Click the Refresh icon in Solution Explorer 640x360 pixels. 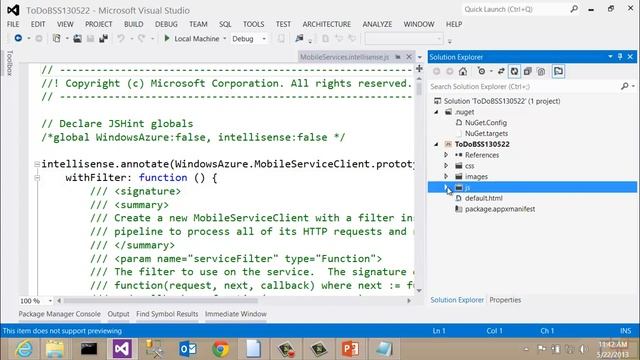tap(514, 71)
